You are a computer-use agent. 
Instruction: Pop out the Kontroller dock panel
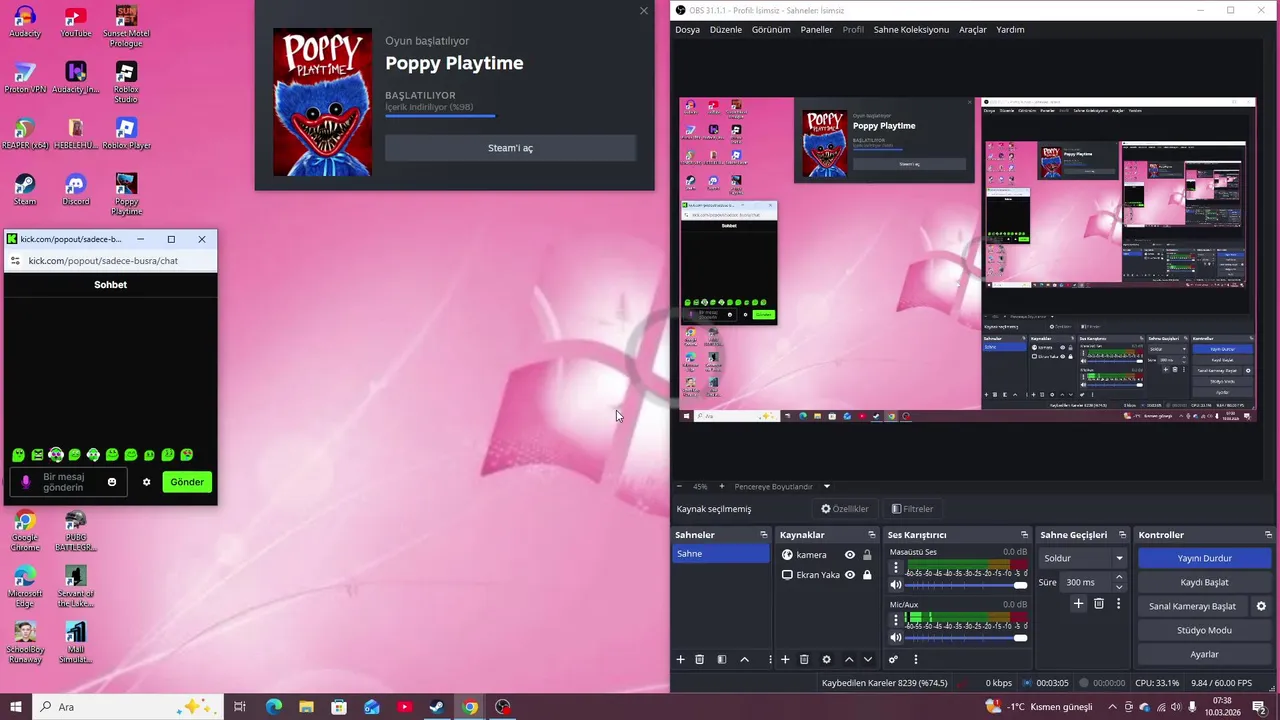1270,535
